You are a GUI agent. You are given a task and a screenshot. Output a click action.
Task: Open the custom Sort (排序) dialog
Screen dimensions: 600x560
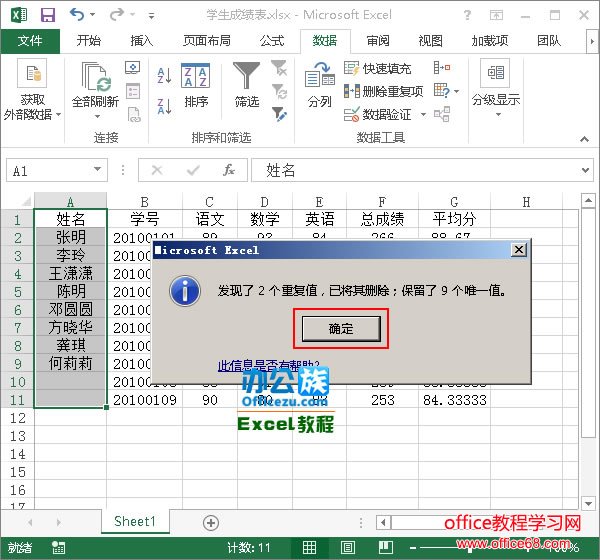tap(196, 85)
